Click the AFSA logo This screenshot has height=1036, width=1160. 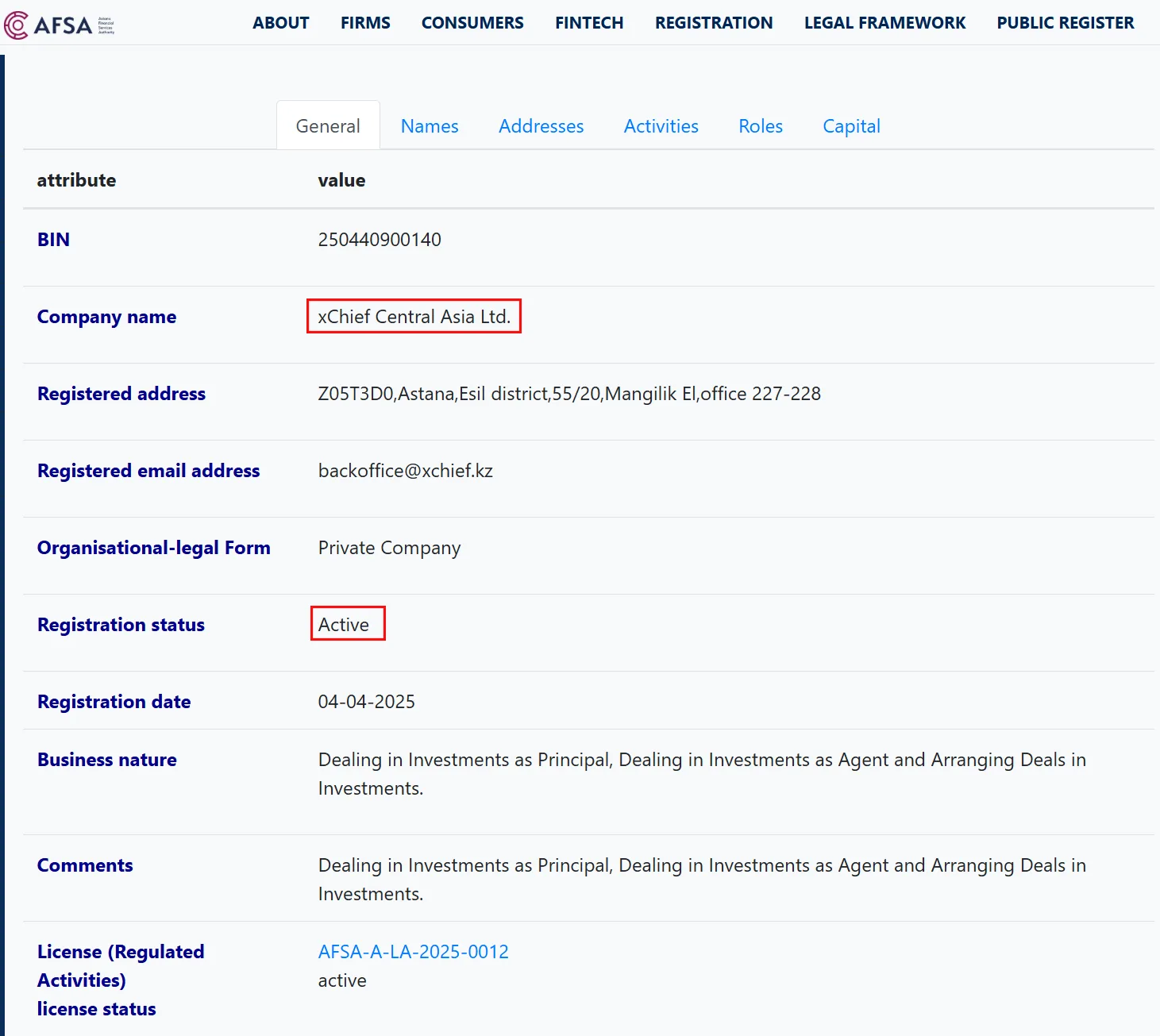click(60, 25)
